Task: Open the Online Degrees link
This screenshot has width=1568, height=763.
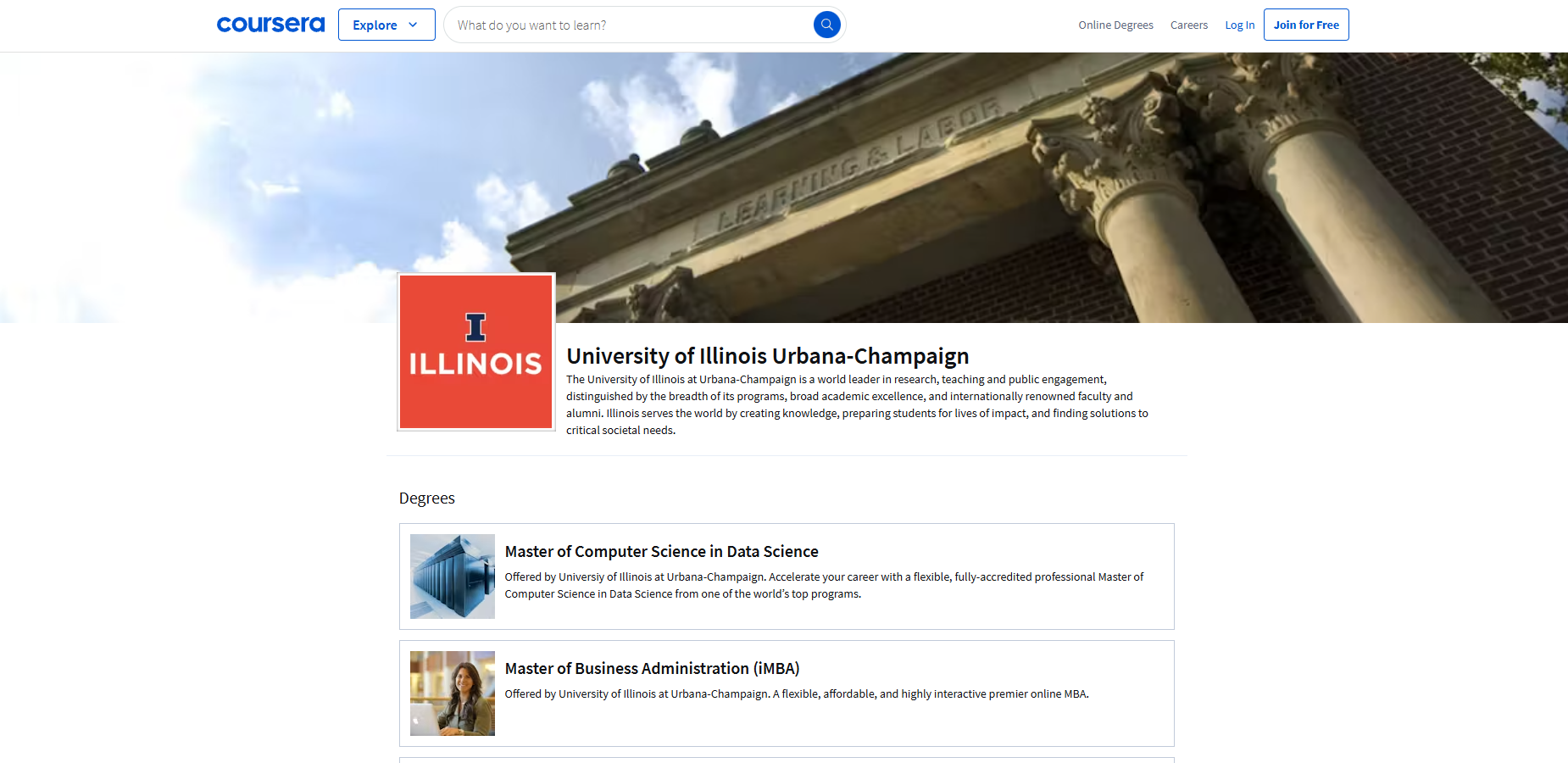Action: (x=1115, y=25)
